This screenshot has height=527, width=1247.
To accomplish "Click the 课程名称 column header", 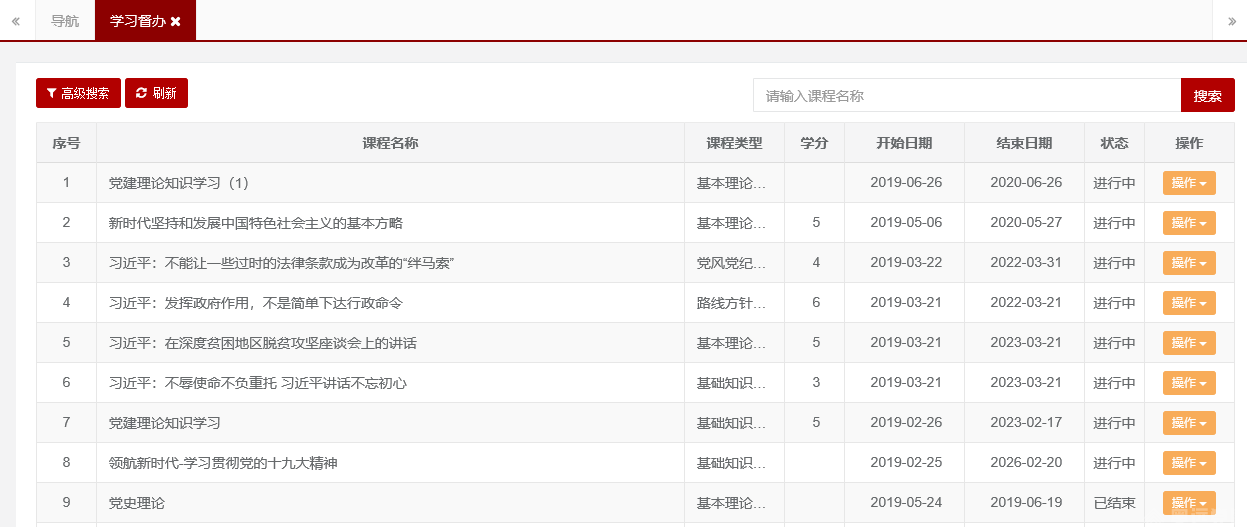I will (390, 143).
